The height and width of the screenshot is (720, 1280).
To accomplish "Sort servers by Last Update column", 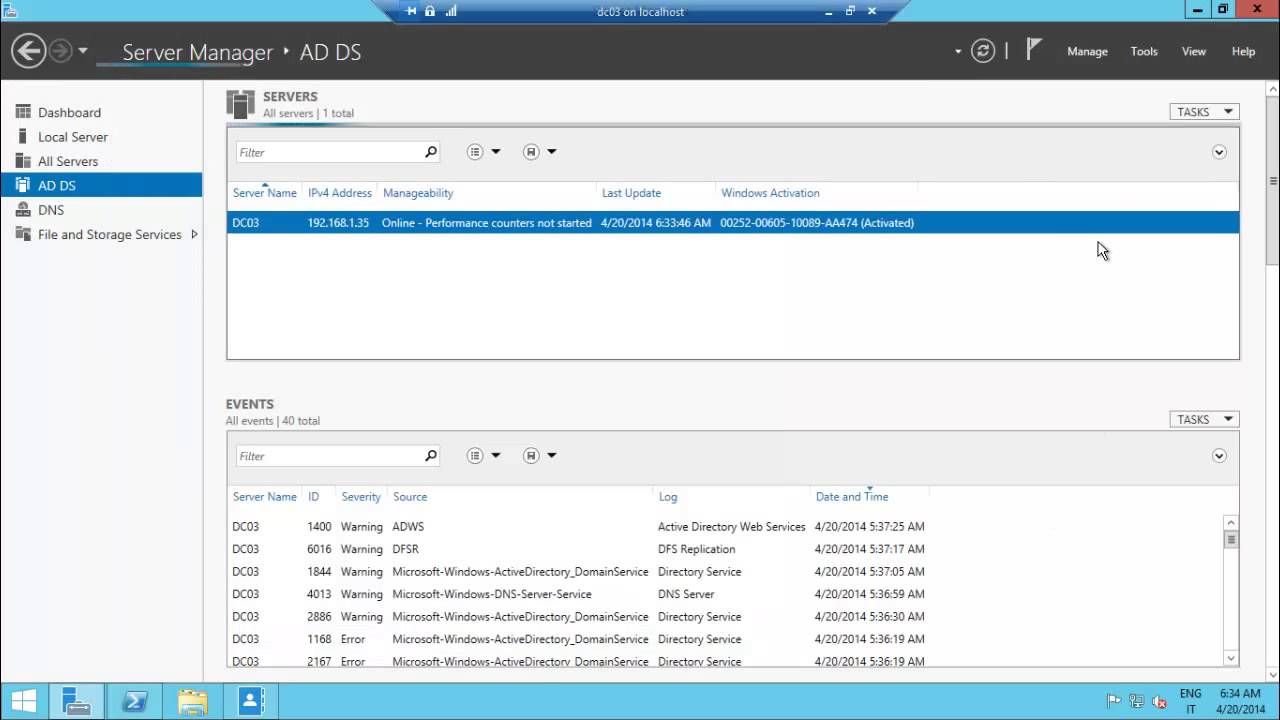I will coord(631,193).
